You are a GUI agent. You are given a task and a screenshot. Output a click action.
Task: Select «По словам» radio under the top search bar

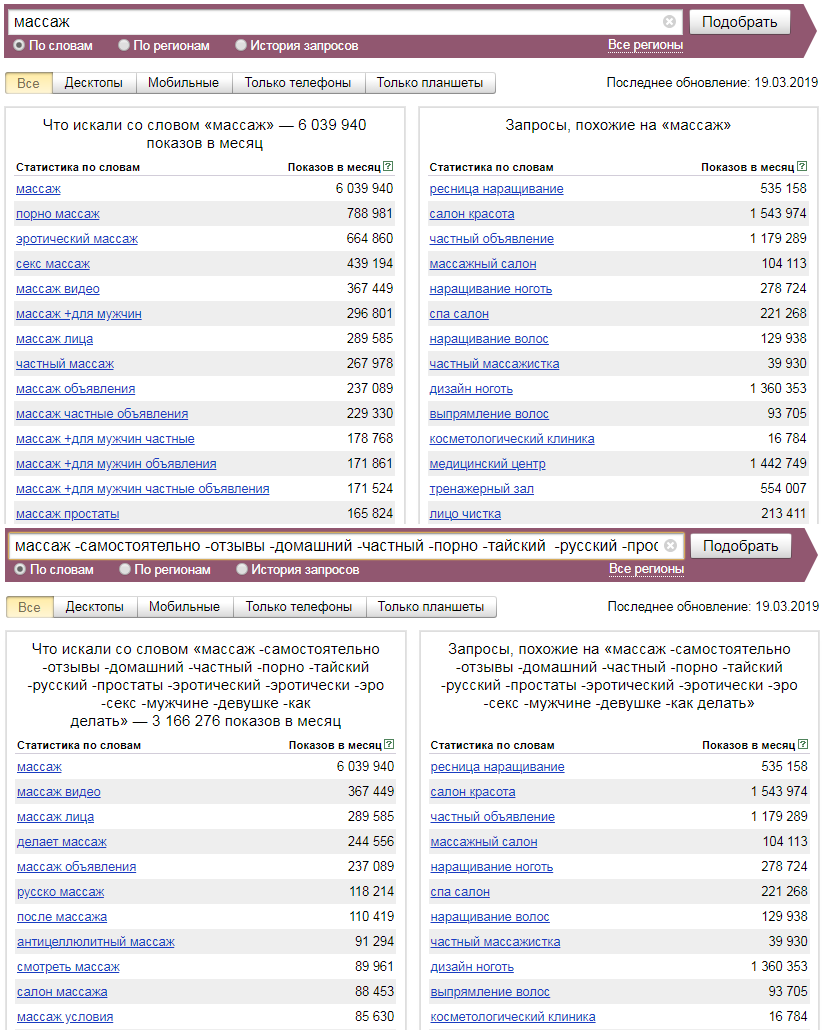19,45
